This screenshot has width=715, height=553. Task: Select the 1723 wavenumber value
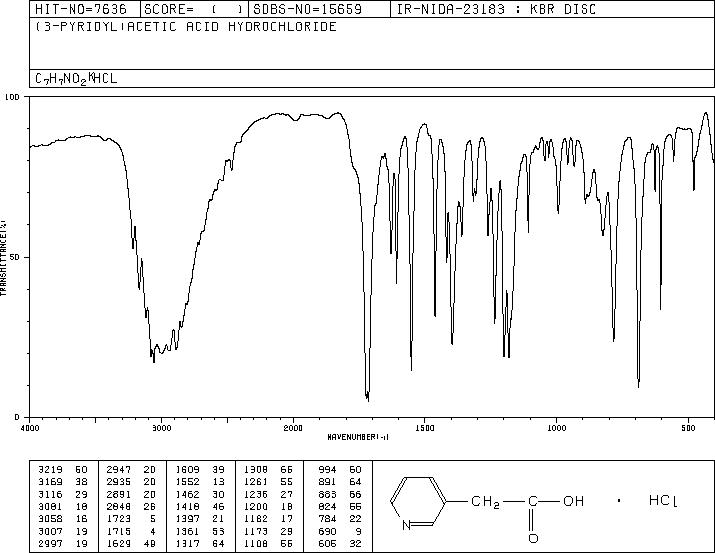click(119, 519)
